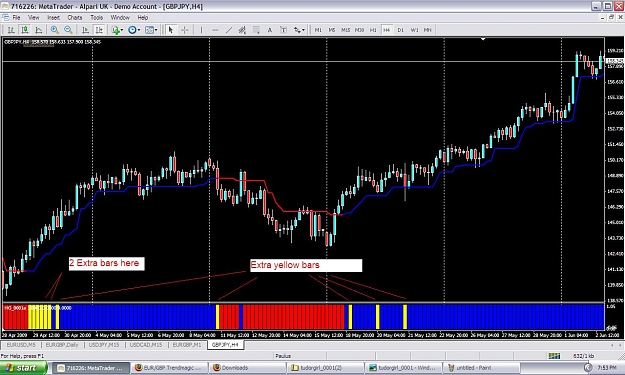Open the EURGBP,Daily chart tab
The image size is (625, 375).
pos(62,345)
